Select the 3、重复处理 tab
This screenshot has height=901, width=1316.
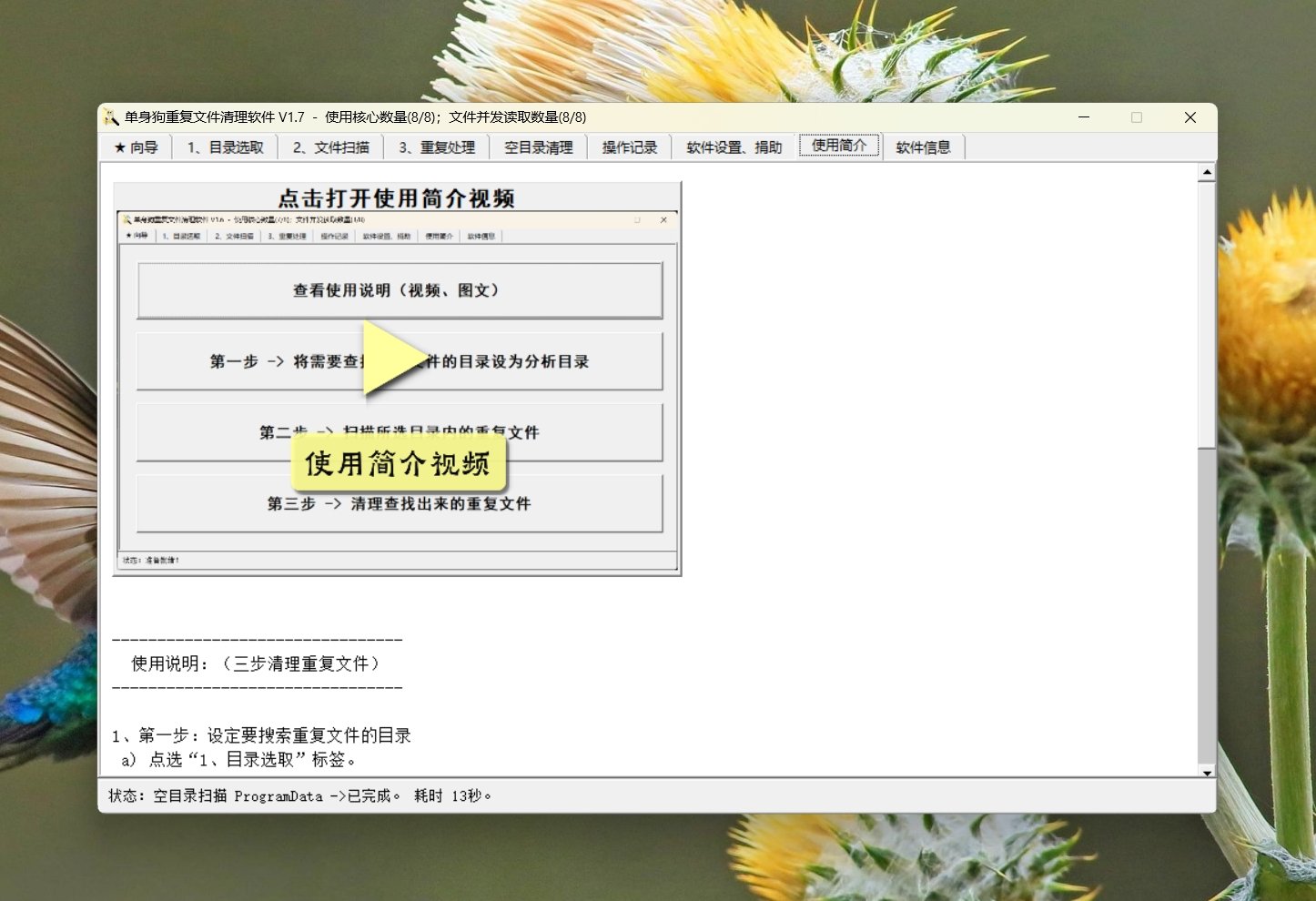(437, 147)
